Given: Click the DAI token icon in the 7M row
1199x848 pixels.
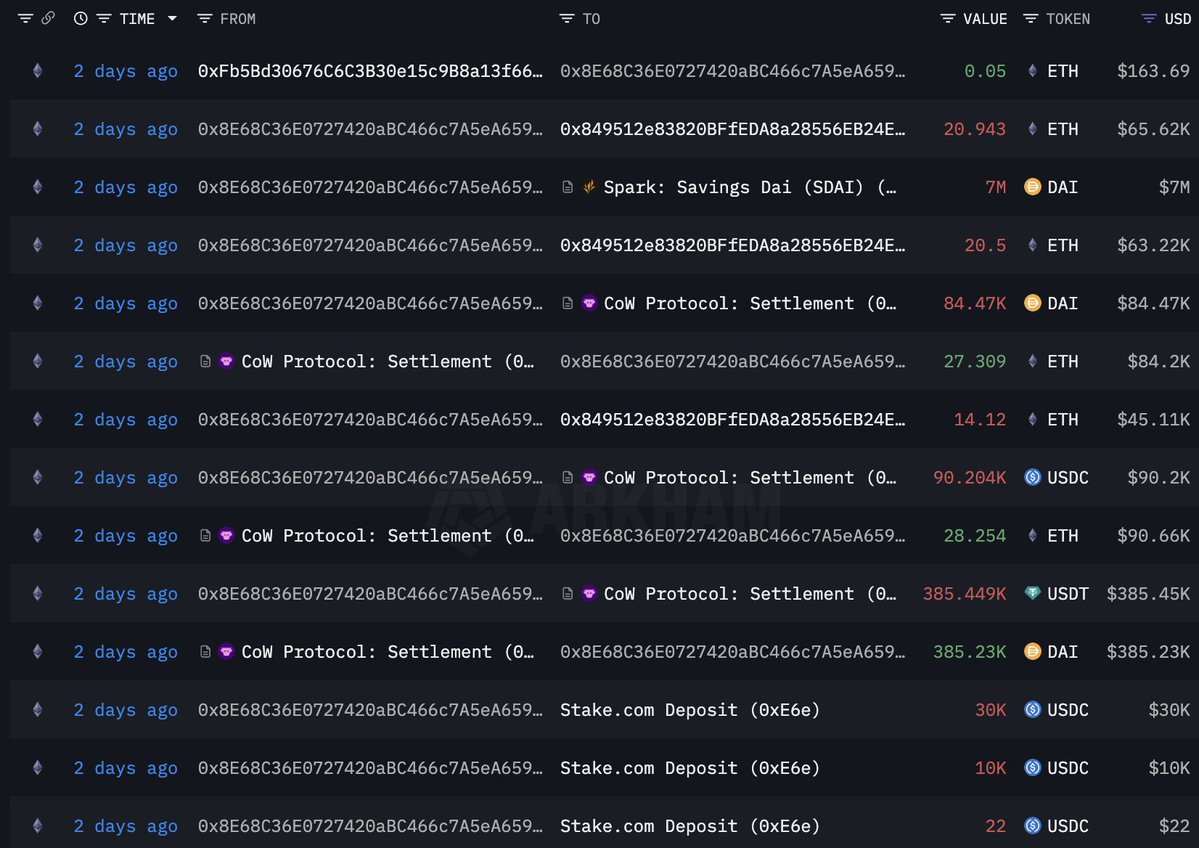Looking at the screenshot, I should click(1033, 187).
